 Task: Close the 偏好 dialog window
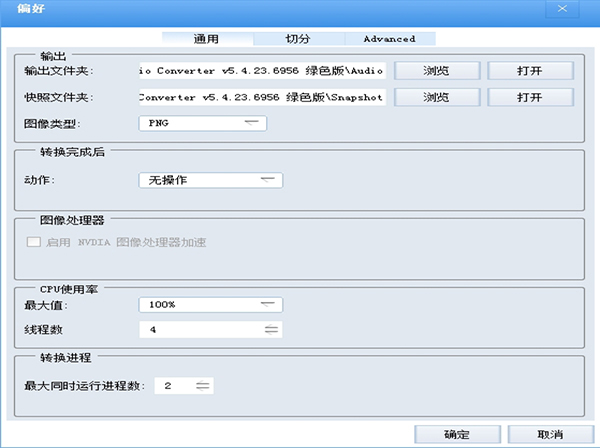[562, 9]
